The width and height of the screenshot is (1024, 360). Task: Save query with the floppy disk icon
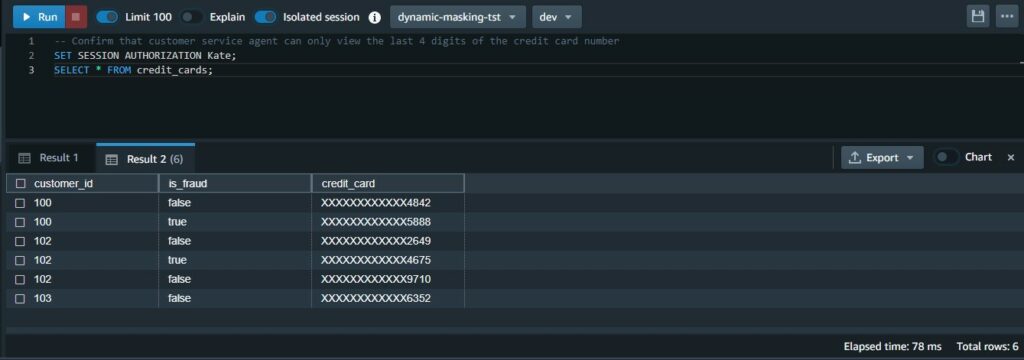[978, 17]
